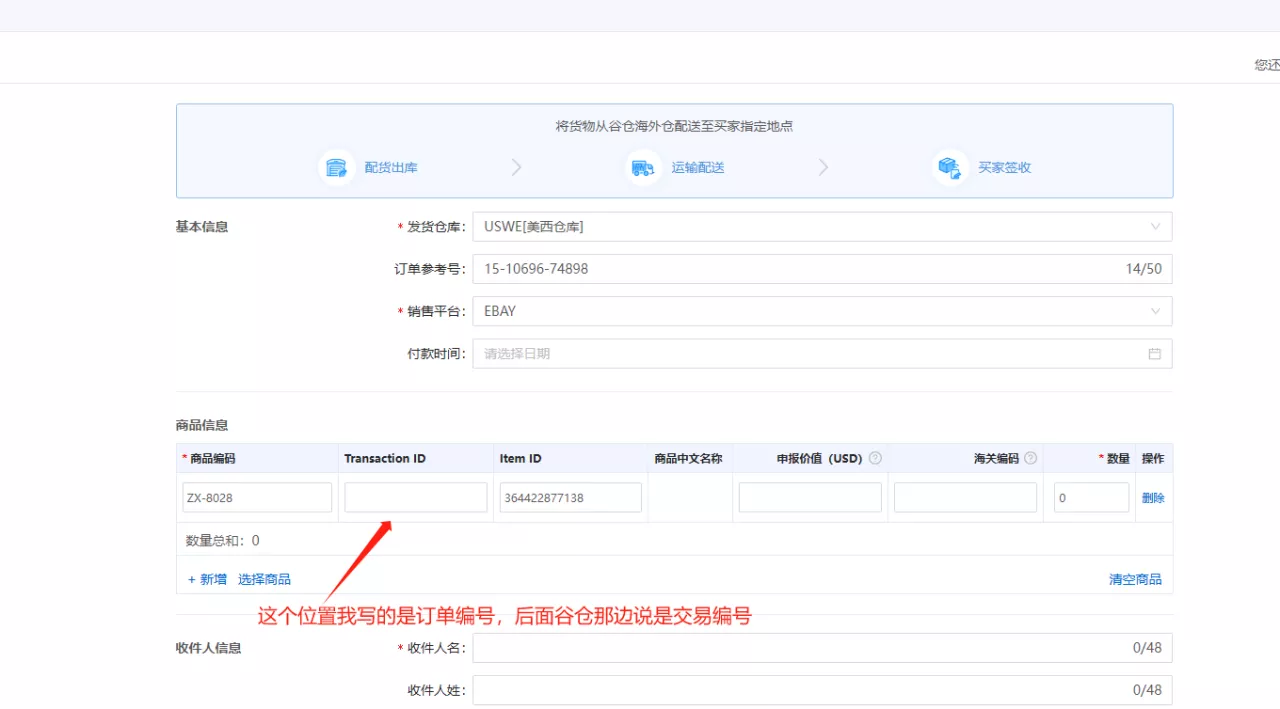Click the help icon next to 海关编码
Image resolution: width=1280 pixels, height=709 pixels.
click(x=1032, y=457)
